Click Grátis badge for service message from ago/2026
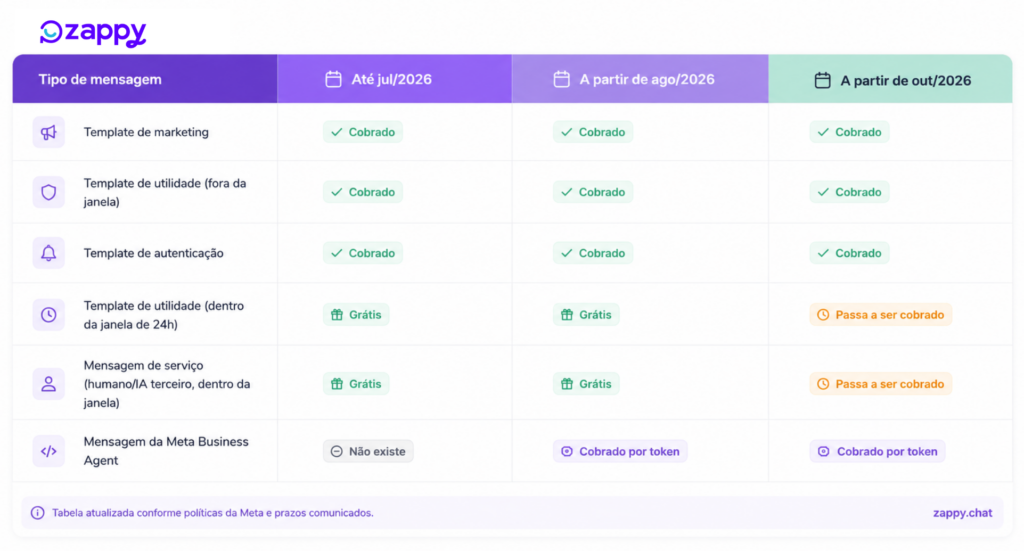This screenshot has width=1024, height=551. (586, 384)
